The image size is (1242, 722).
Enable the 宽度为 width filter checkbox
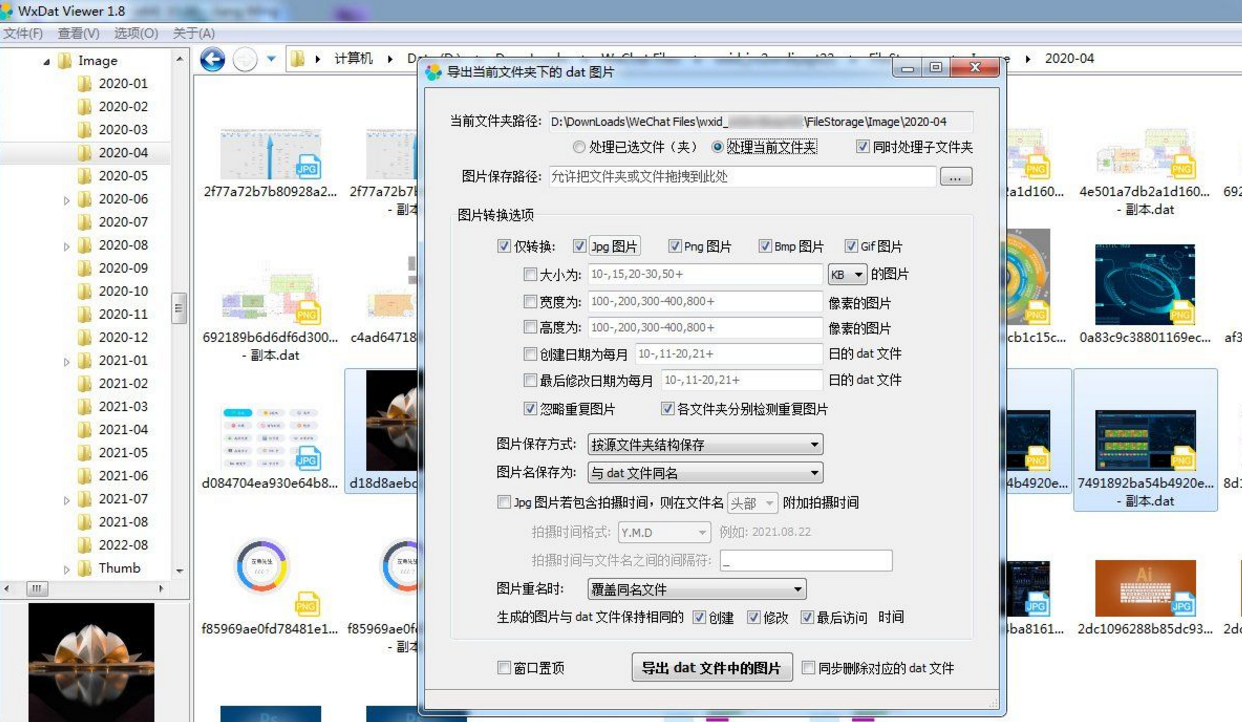pyautogui.click(x=530, y=301)
